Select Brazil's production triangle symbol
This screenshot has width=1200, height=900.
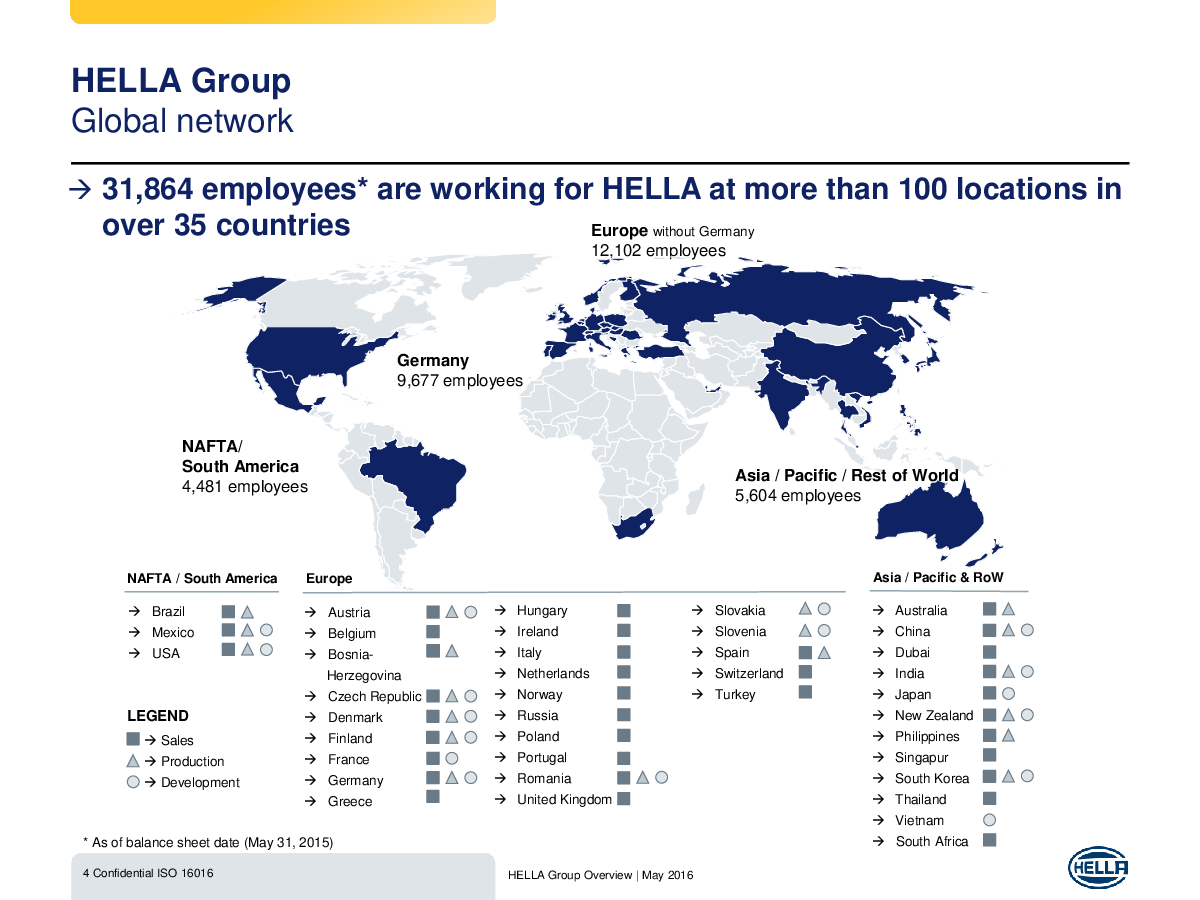coord(247,610)
